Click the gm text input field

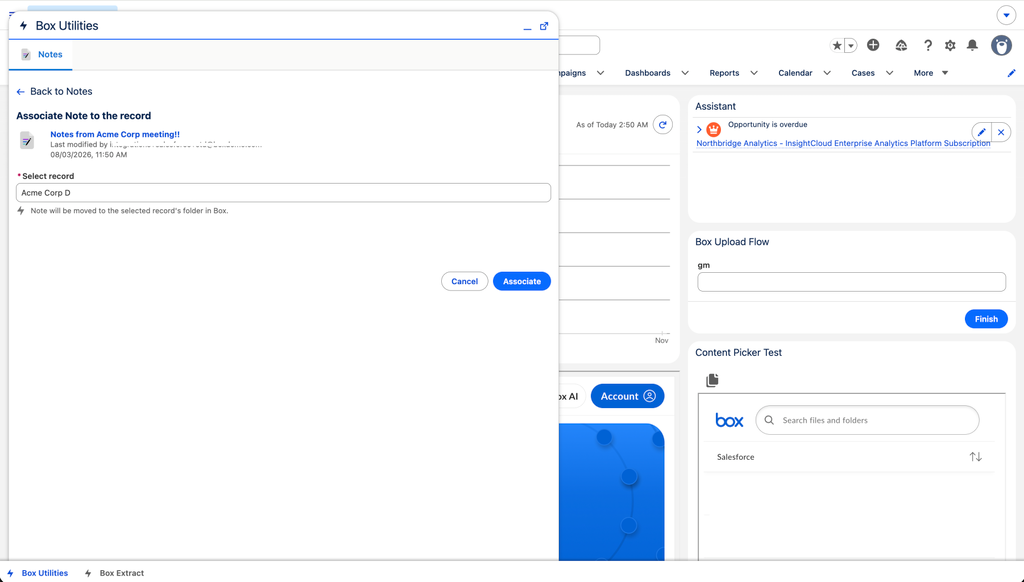tap(851, 282)
